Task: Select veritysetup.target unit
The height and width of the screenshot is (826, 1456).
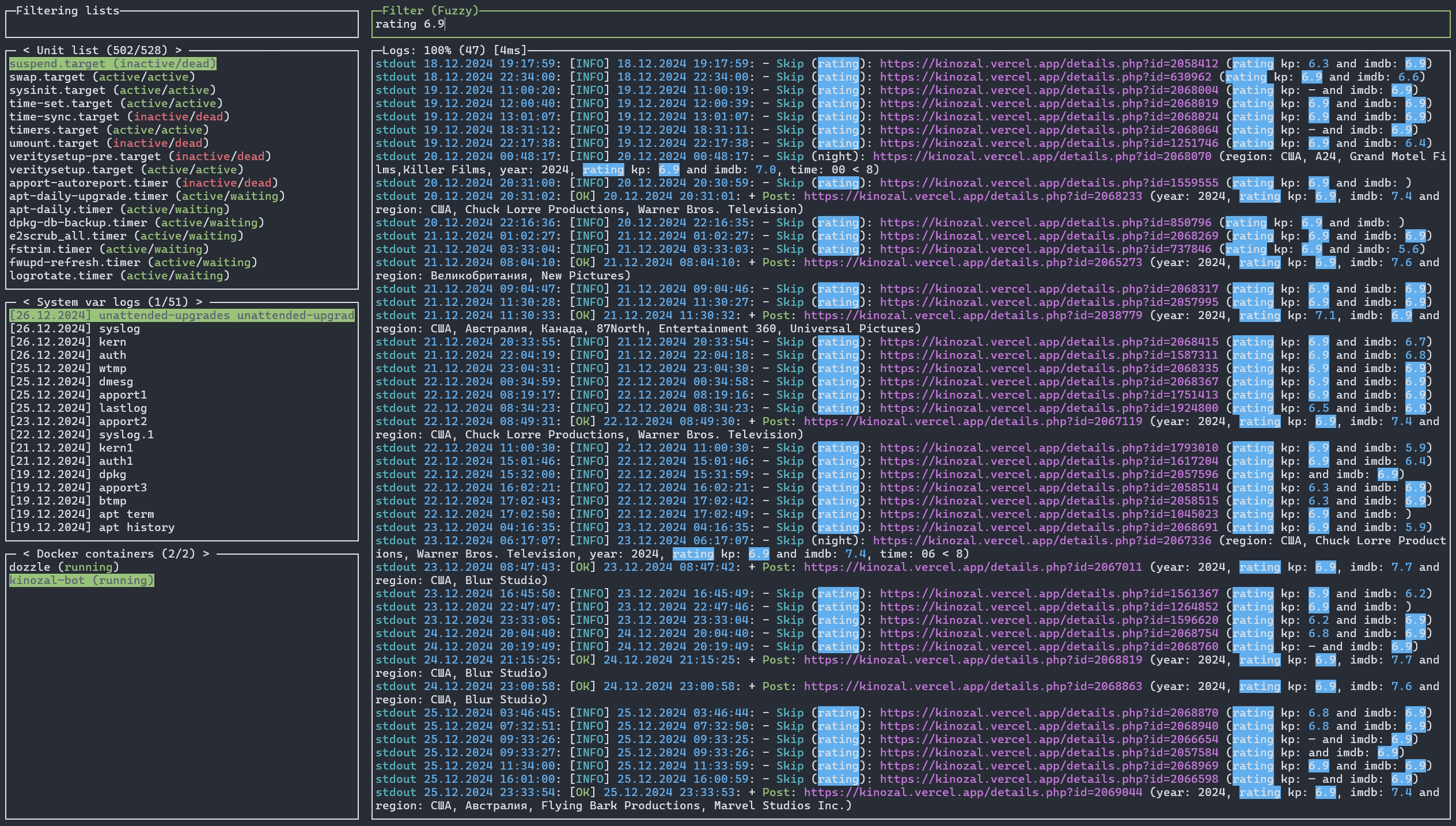Action: (126, 170)
